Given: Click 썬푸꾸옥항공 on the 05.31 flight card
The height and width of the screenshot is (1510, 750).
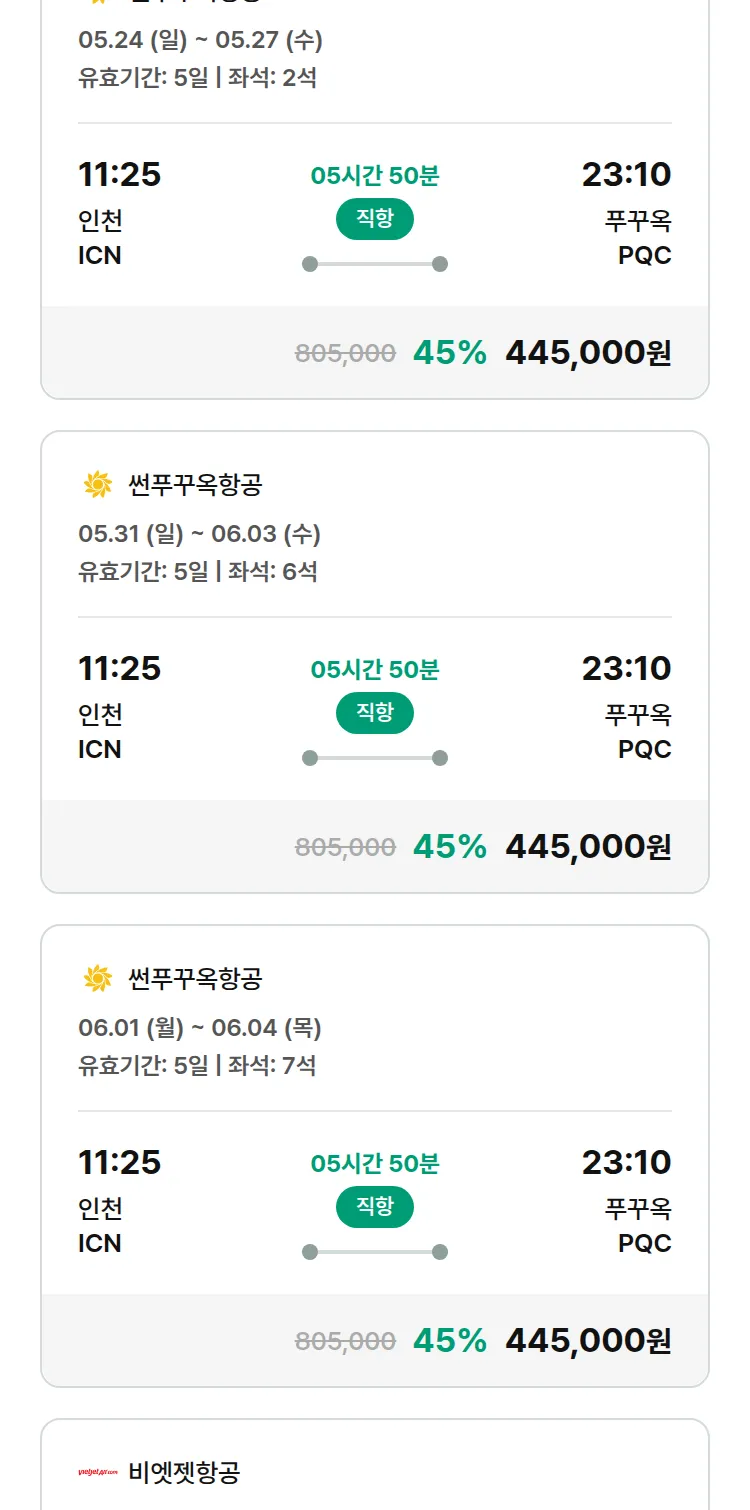Looking at the screenshot, I should click(x=195, y=485).
